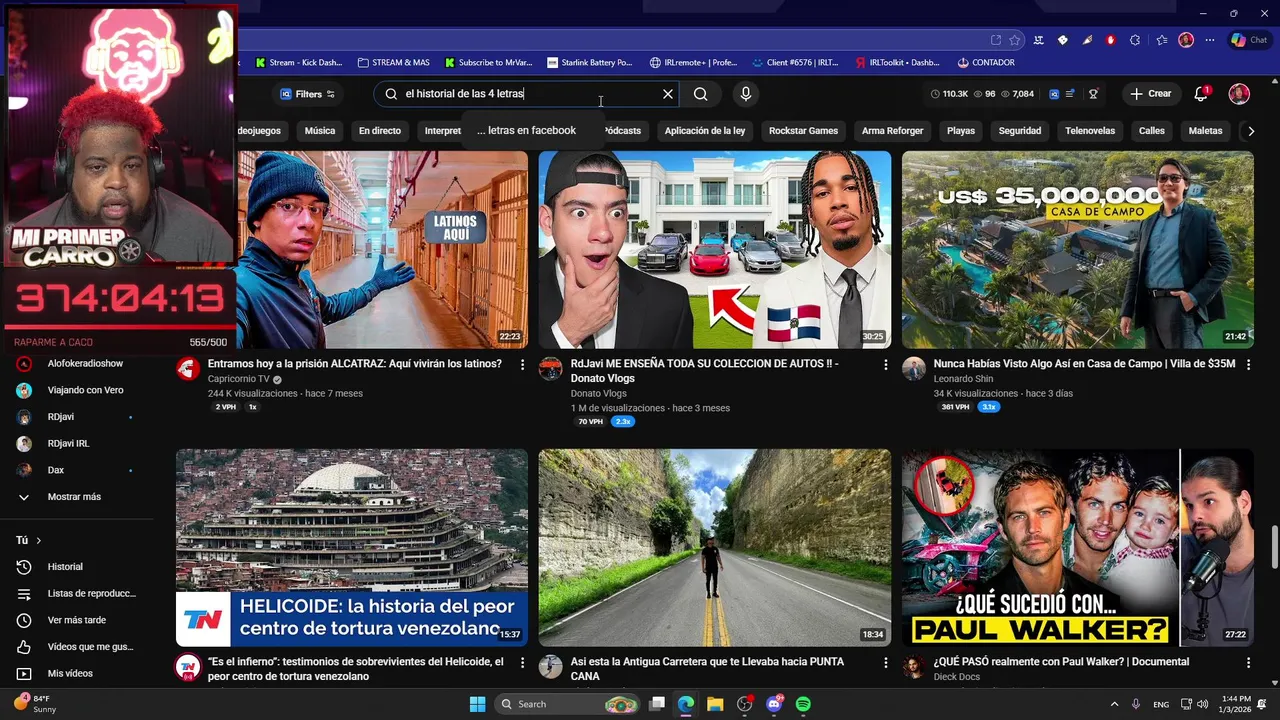Open File Explorer from the taskbar
The image size is (1280, 720).
click(x=715, y=704)
